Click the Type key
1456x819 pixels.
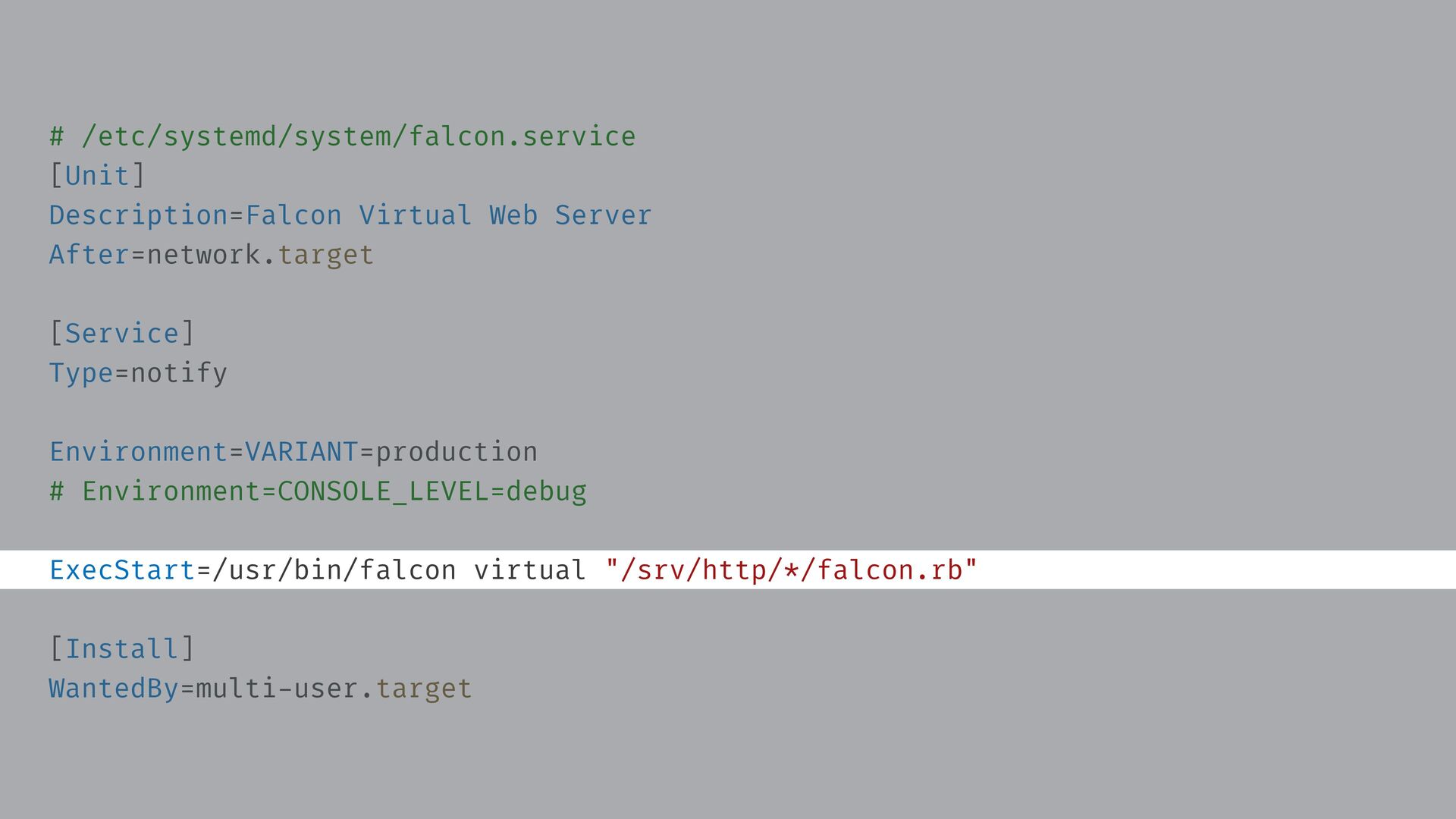(x=80, y=373)
